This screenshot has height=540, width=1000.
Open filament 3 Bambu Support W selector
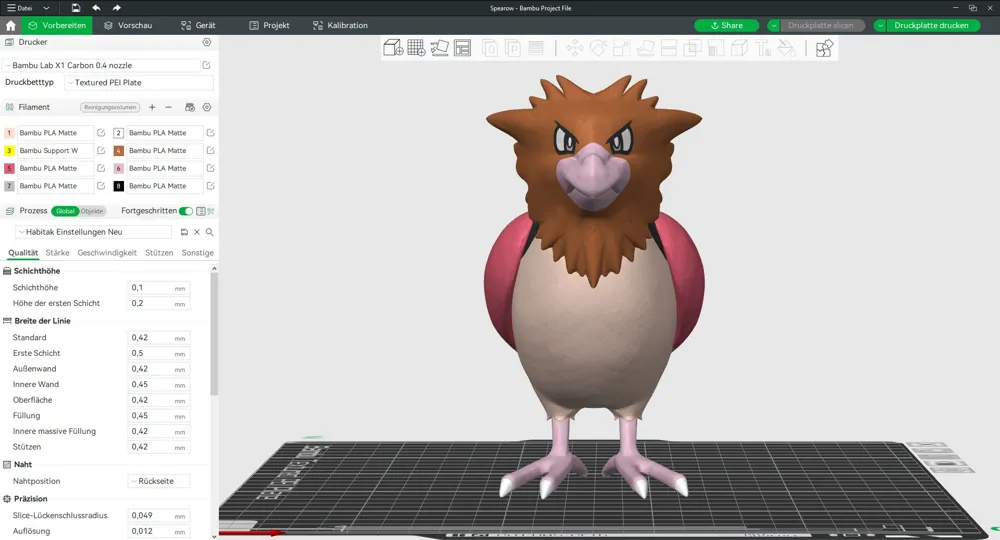click(55, 150)
